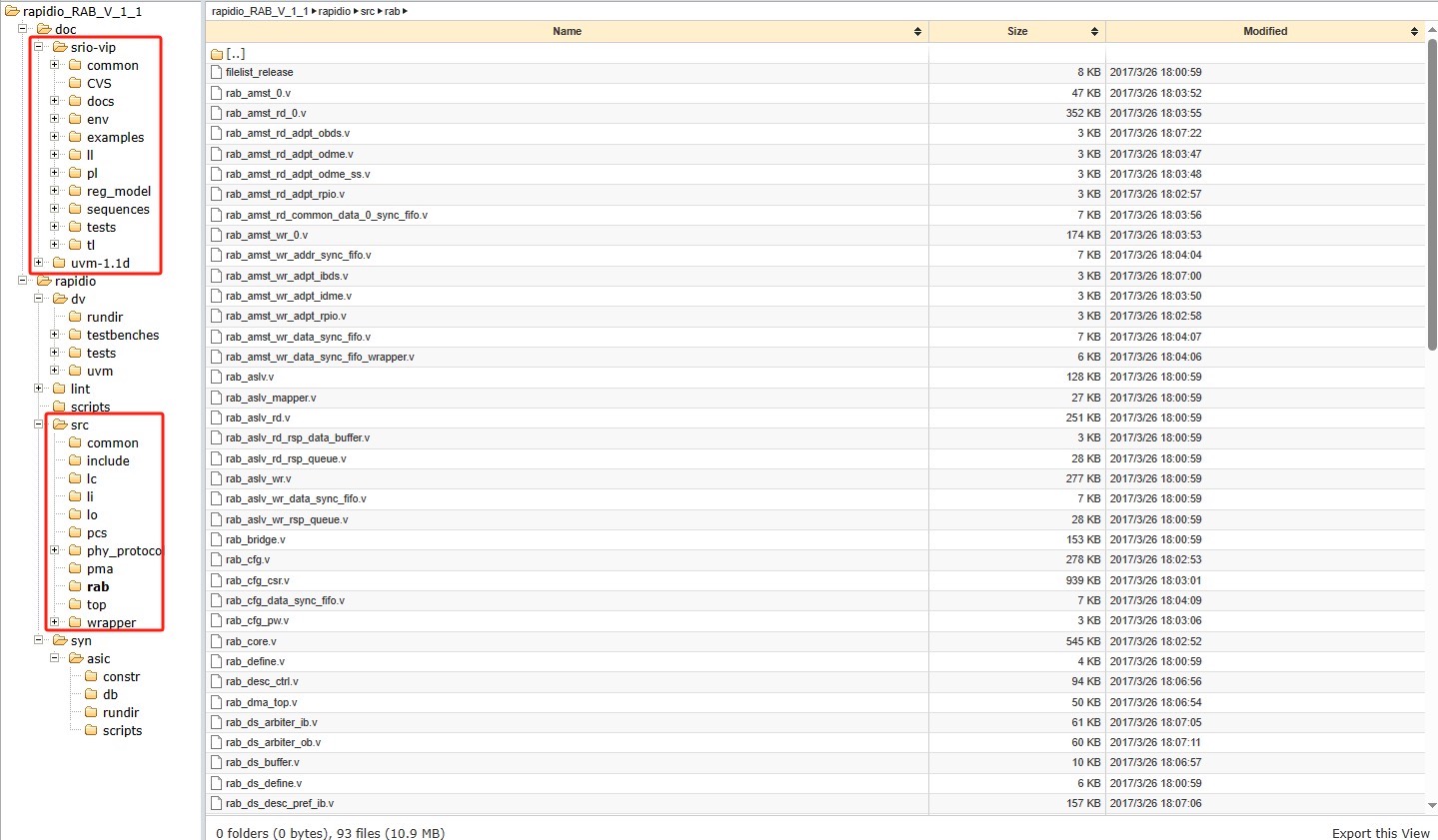Expand the testbenches folder node

click(x=55, y=335)
